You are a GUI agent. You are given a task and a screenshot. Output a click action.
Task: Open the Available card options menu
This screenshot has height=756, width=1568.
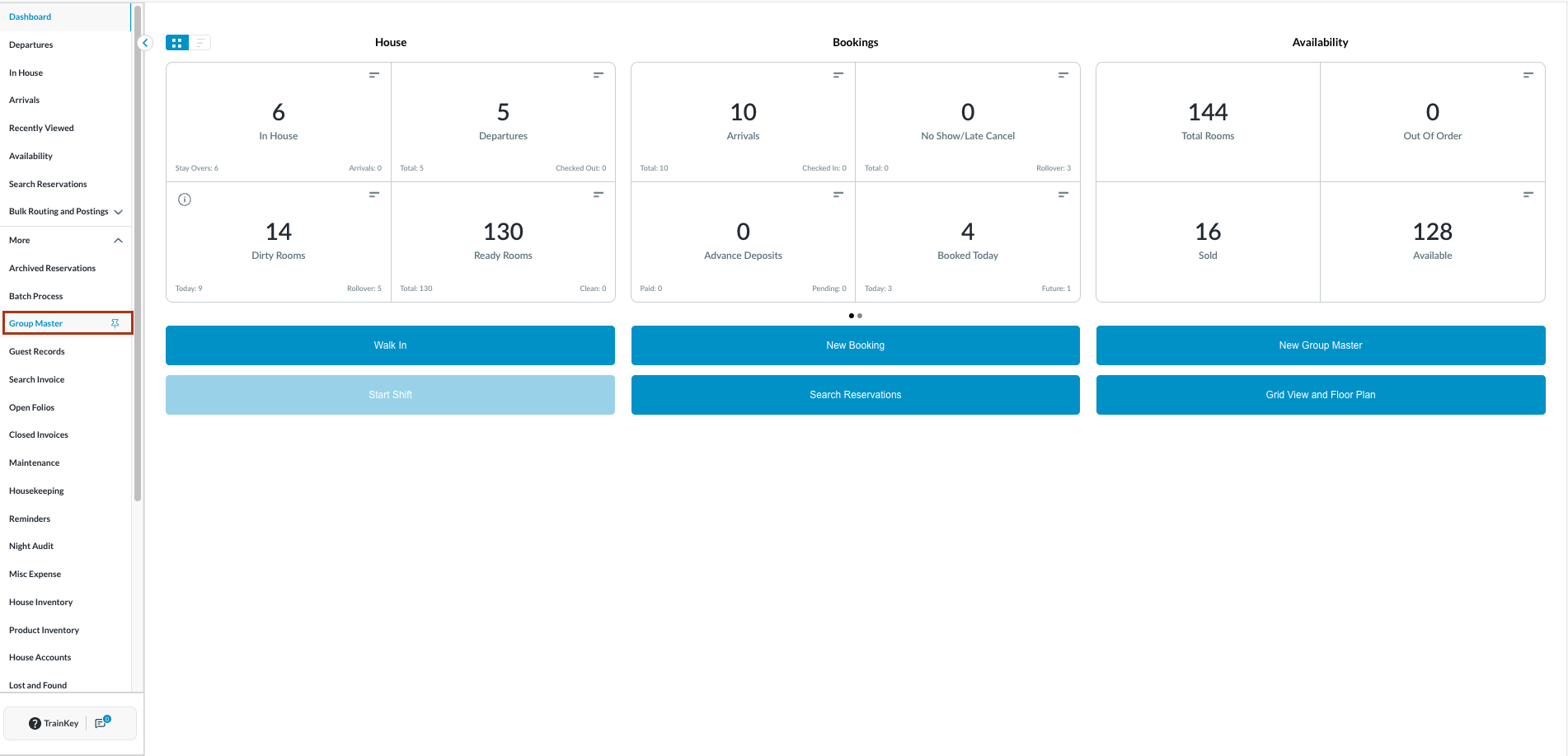(x=1528, y=195)
